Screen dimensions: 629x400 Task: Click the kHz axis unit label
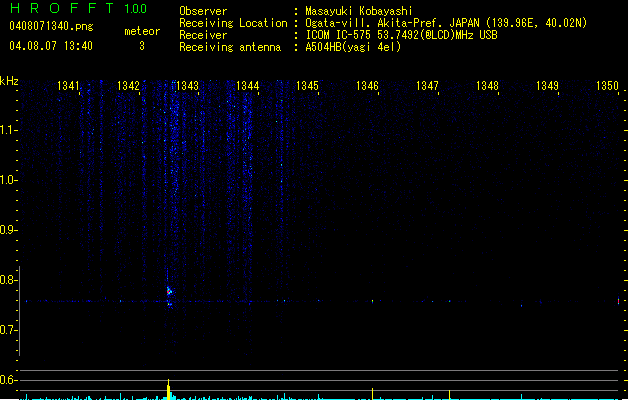[x=9, y=81]
